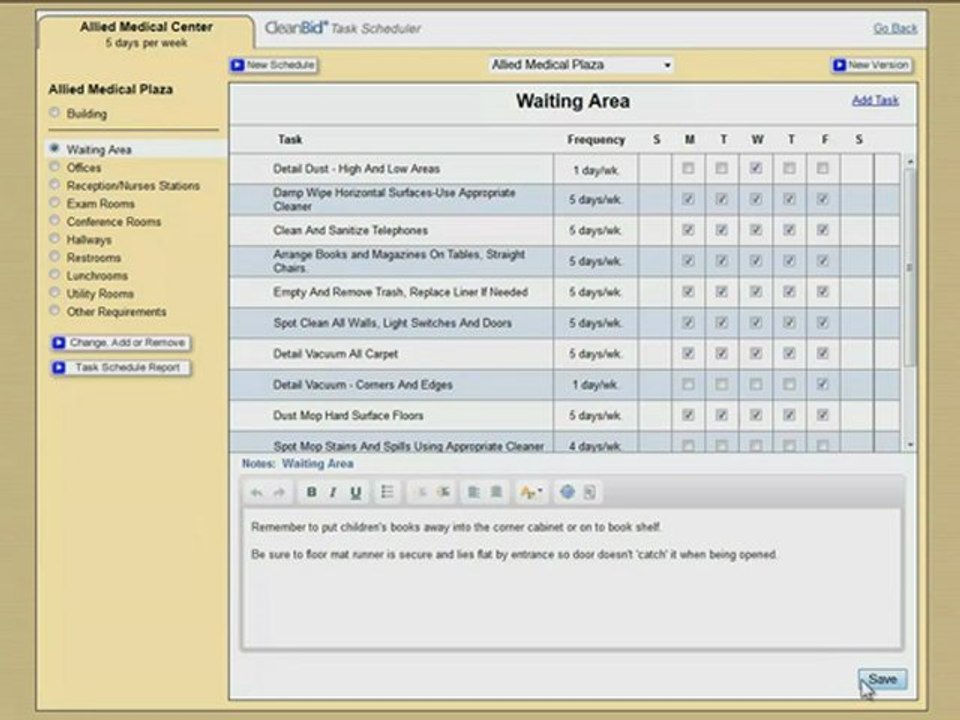This screenshot has width=960, height=720.
Task: Toggle italic formatting in notes editor
Action: 333,492
